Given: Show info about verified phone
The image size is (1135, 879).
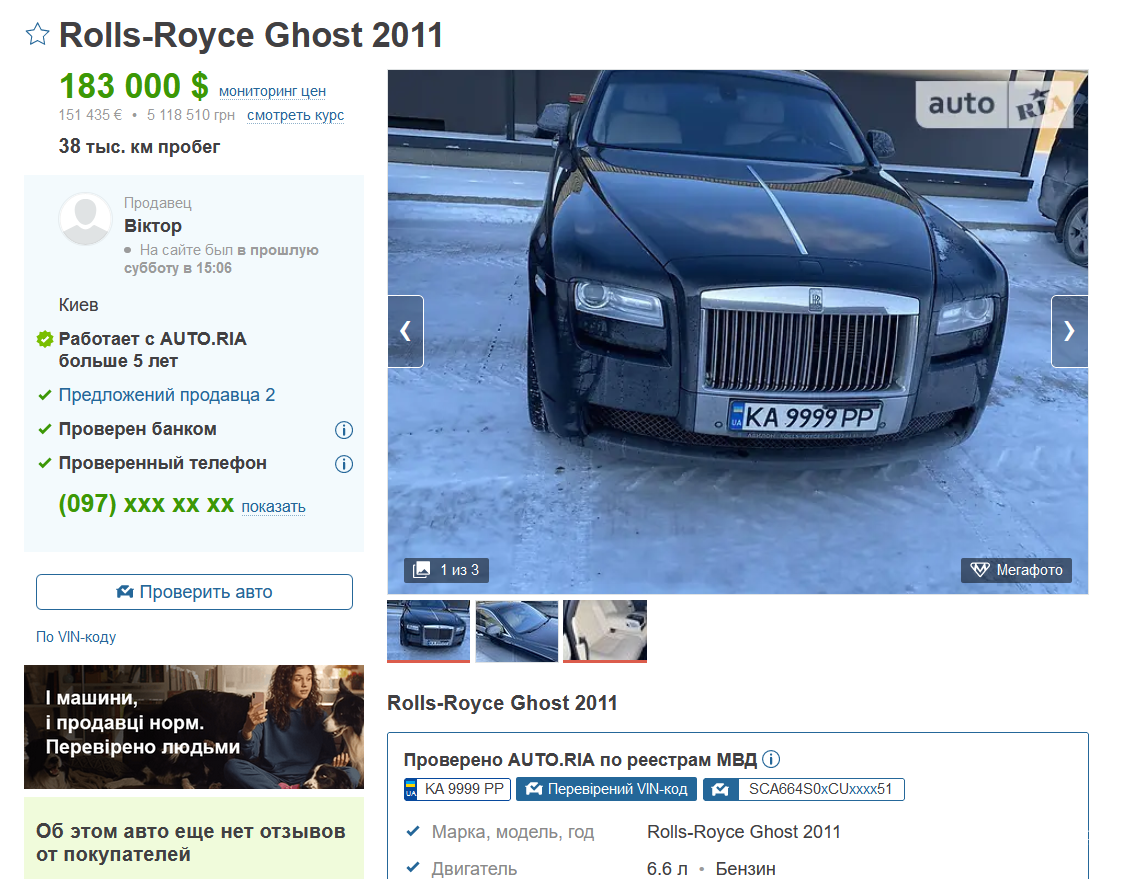Looking at the screenshot, I should (344, 464).
